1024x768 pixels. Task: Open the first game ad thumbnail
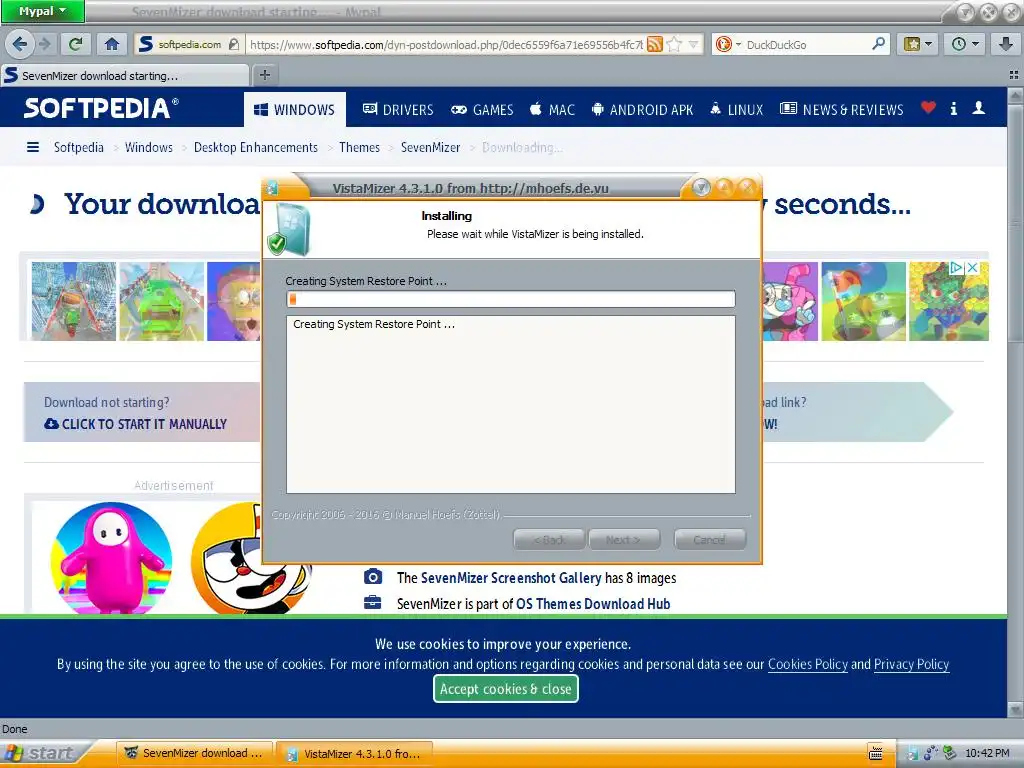pos(74,301)
